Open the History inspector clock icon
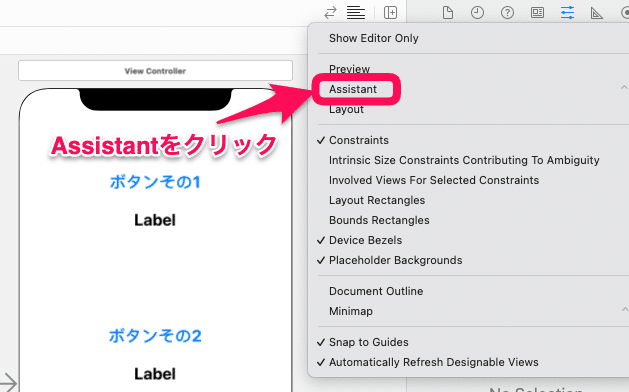The height and width of the screenshot is (392, 629). 477,13
